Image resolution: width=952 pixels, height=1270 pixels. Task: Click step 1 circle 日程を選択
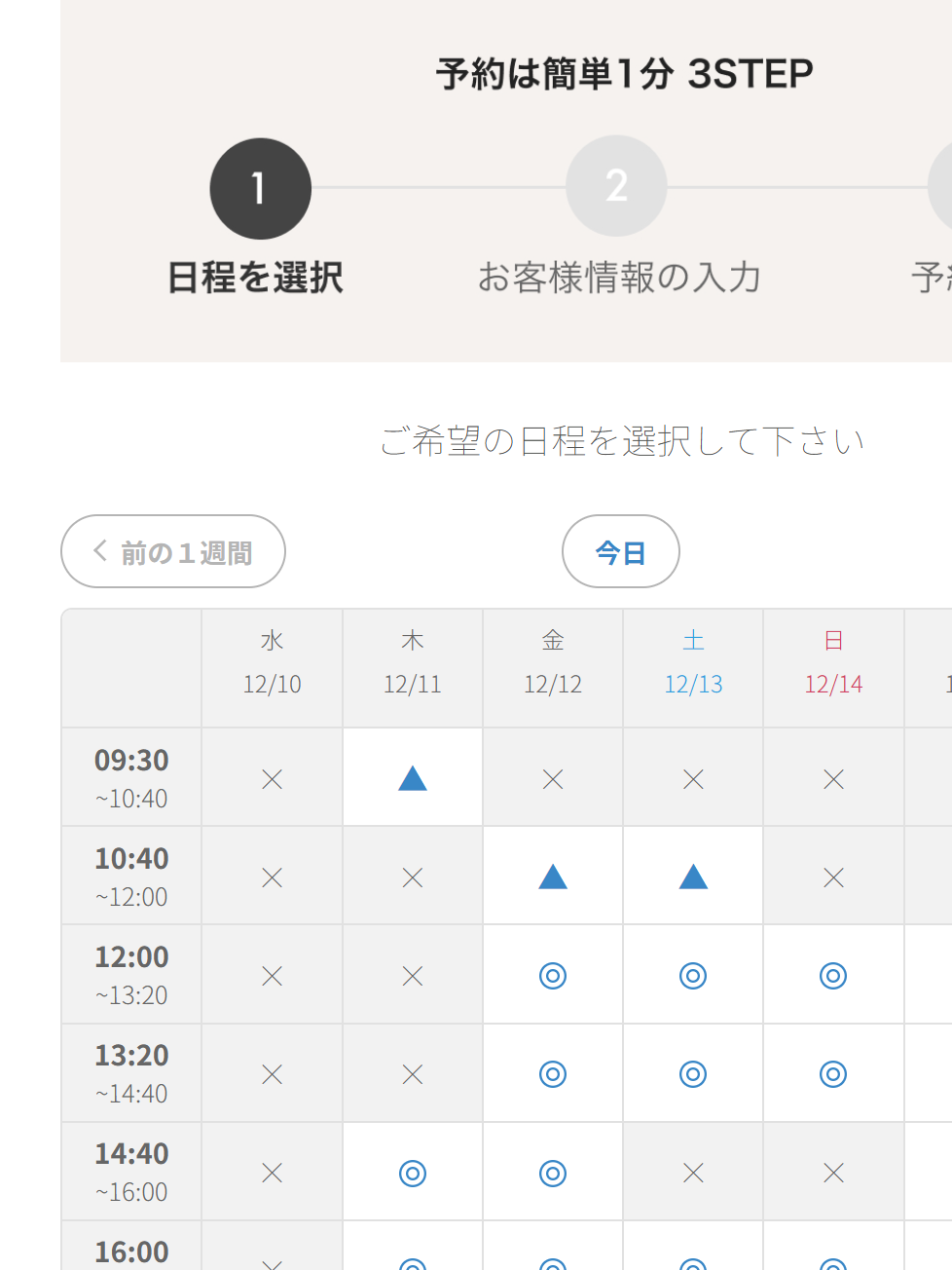tap(260, 189)
